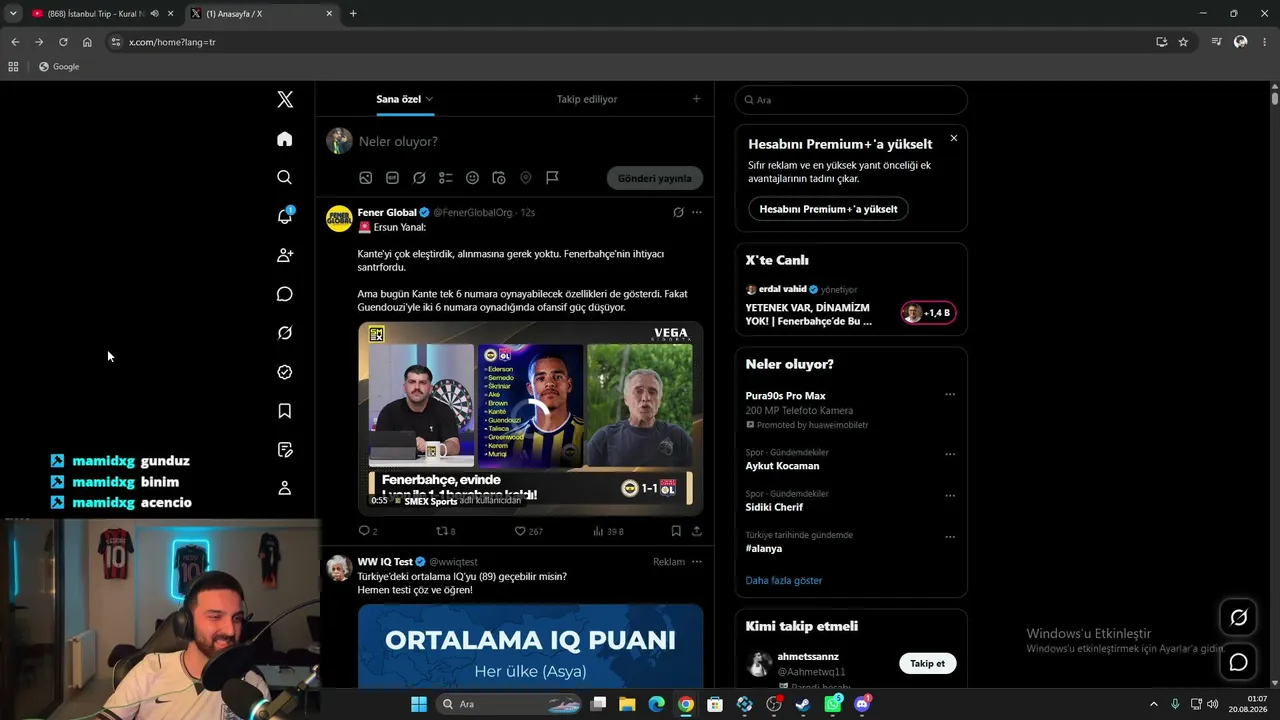The image size is (1280, 720).
Task: Expand the Sana özel feed dropdown
Action: 429,99
